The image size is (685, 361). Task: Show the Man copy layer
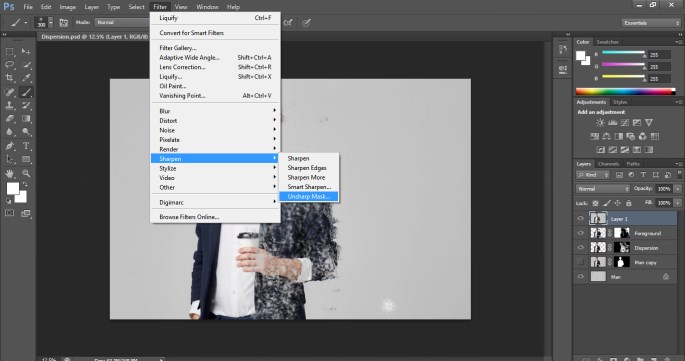click(x=581, y=262)
